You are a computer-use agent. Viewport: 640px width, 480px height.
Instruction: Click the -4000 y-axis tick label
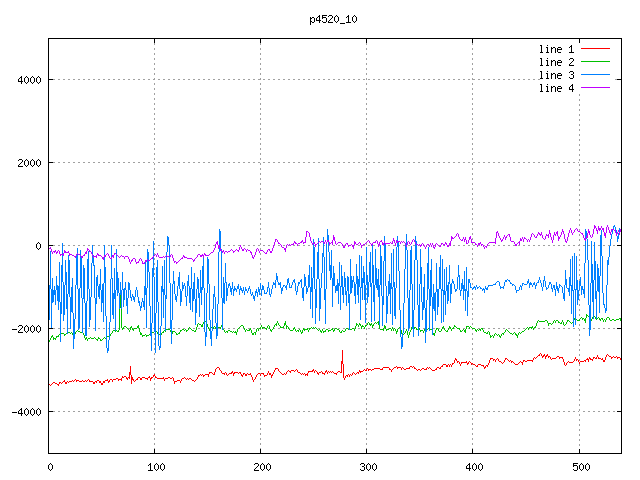click(x=24, y=412)
